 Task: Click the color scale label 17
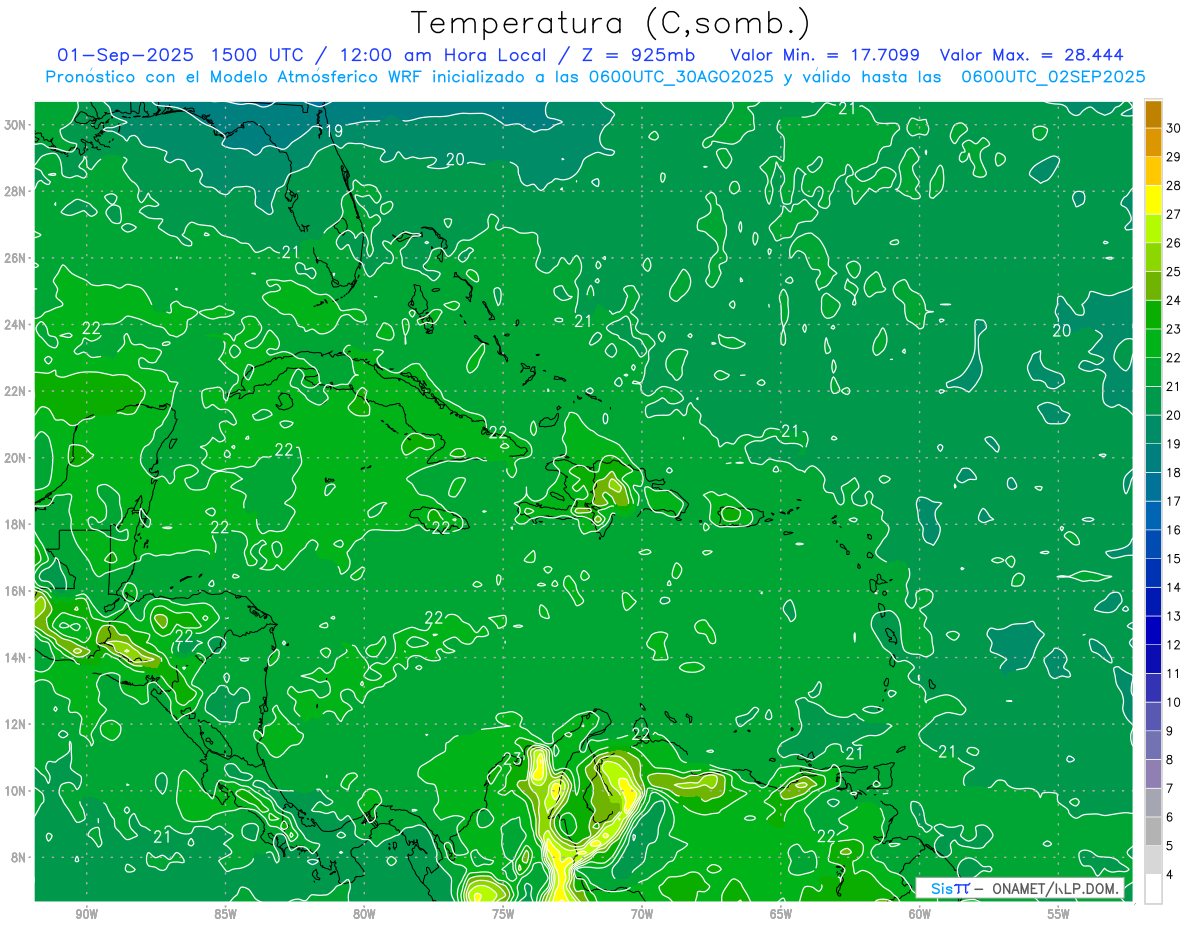pyautogui.click(x=1174, y=501)
